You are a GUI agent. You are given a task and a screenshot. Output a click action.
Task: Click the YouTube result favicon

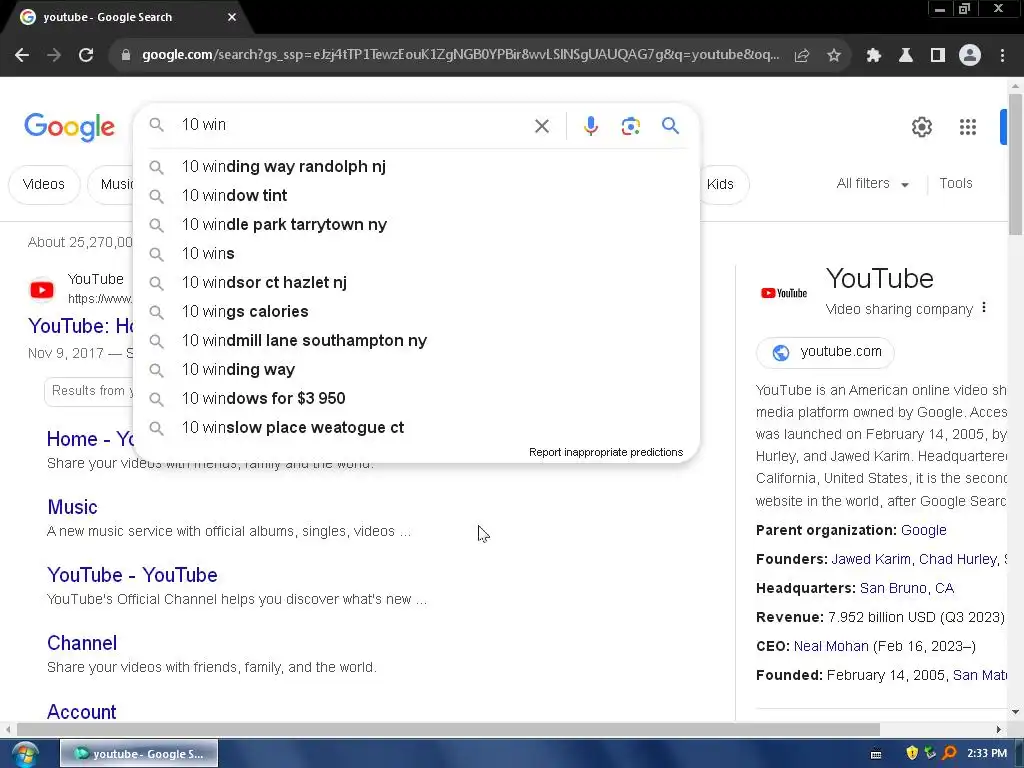click(42, 289)
